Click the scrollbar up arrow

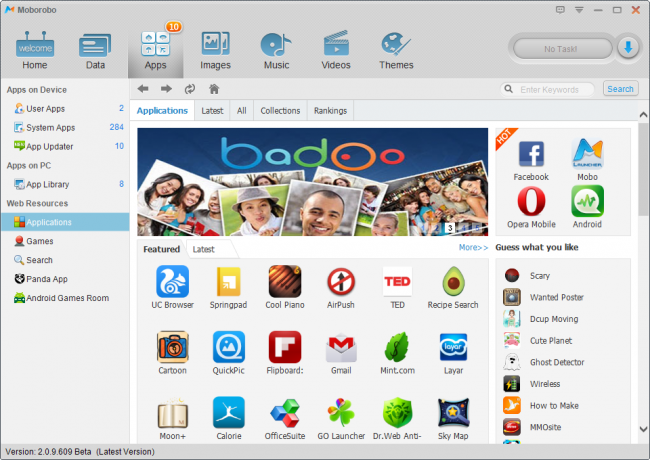(x=643, y=114)
